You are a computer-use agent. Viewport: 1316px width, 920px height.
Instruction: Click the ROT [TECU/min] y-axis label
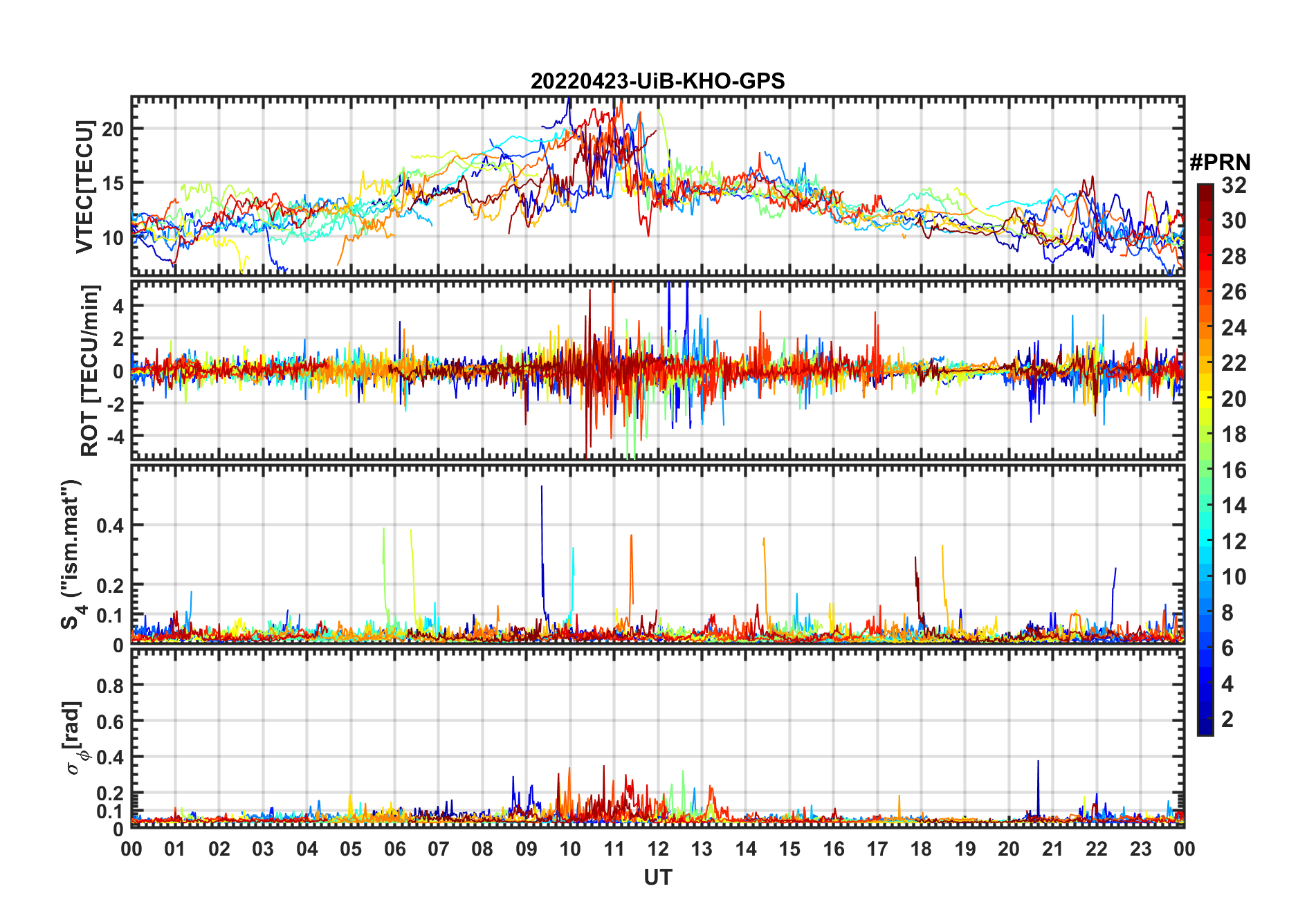(x=89, y=370)
